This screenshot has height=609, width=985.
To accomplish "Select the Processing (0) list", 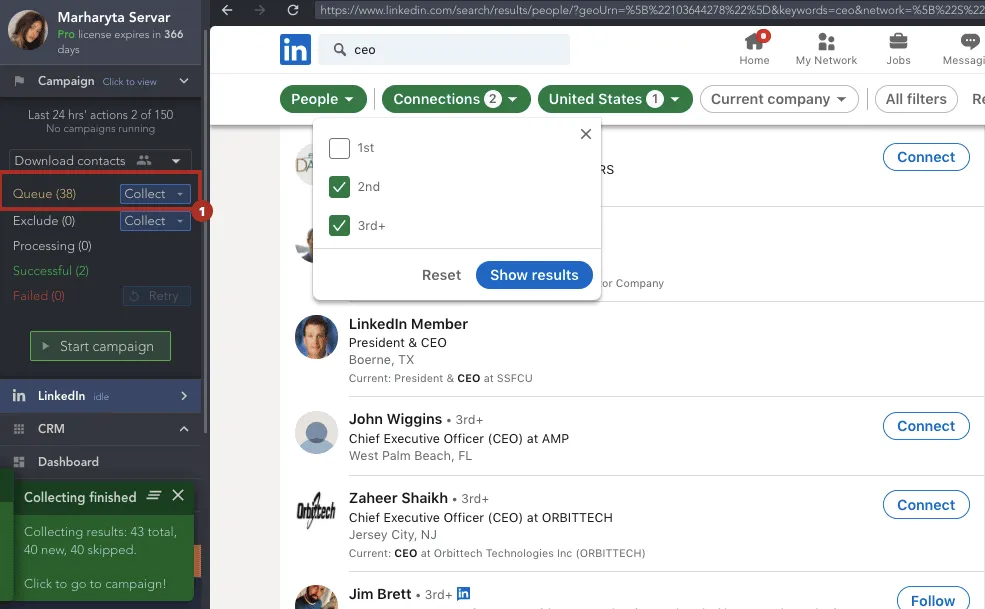I will [52, 246].
